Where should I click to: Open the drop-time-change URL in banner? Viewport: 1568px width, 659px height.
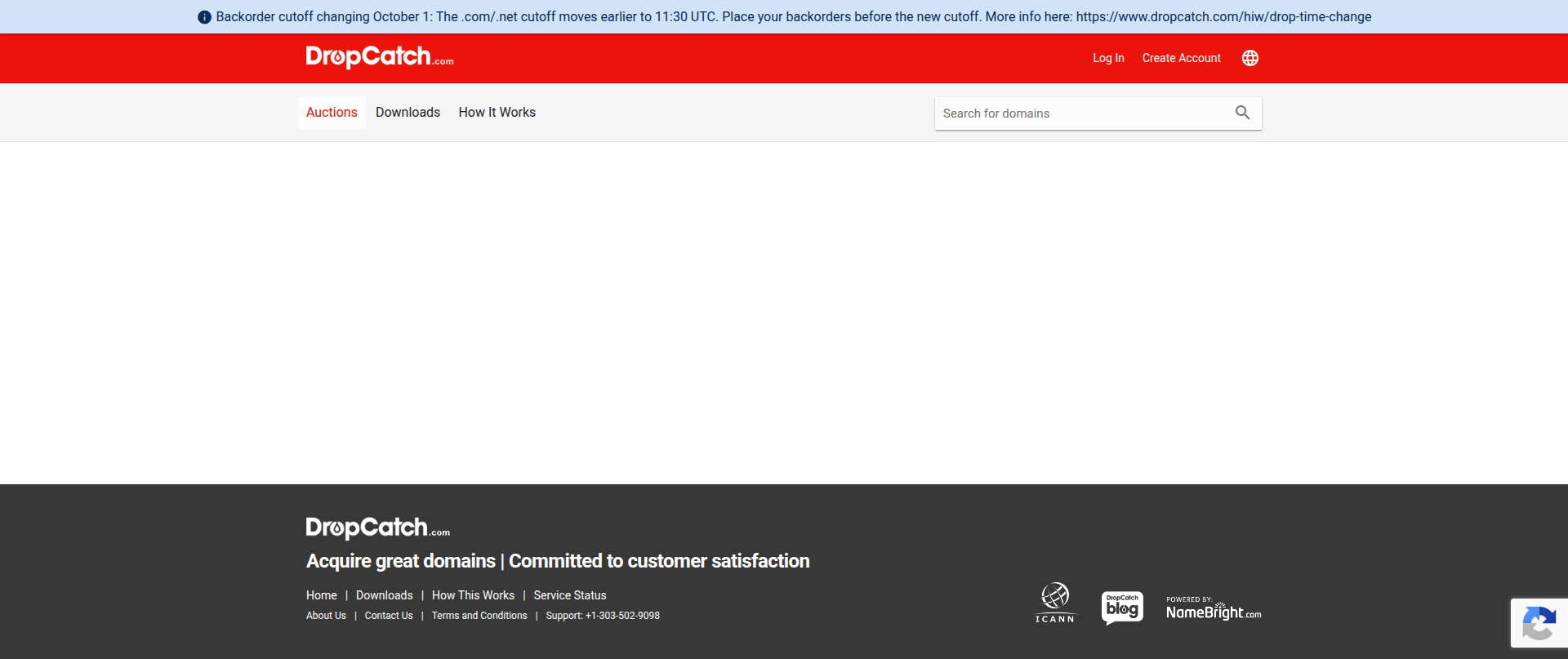click(1223, 17)
